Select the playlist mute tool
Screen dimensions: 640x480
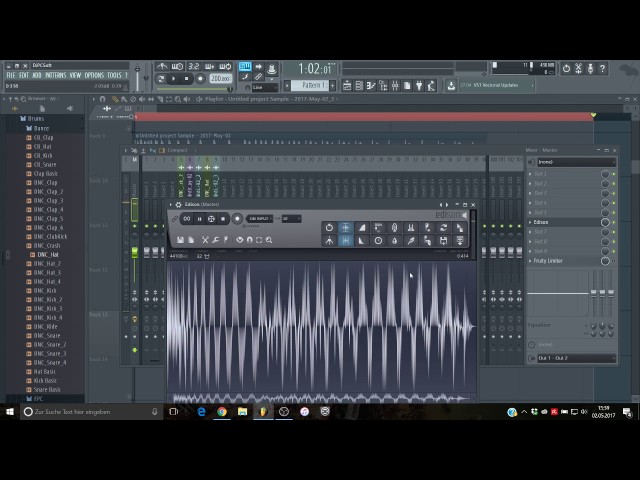[x=142, y=99]
